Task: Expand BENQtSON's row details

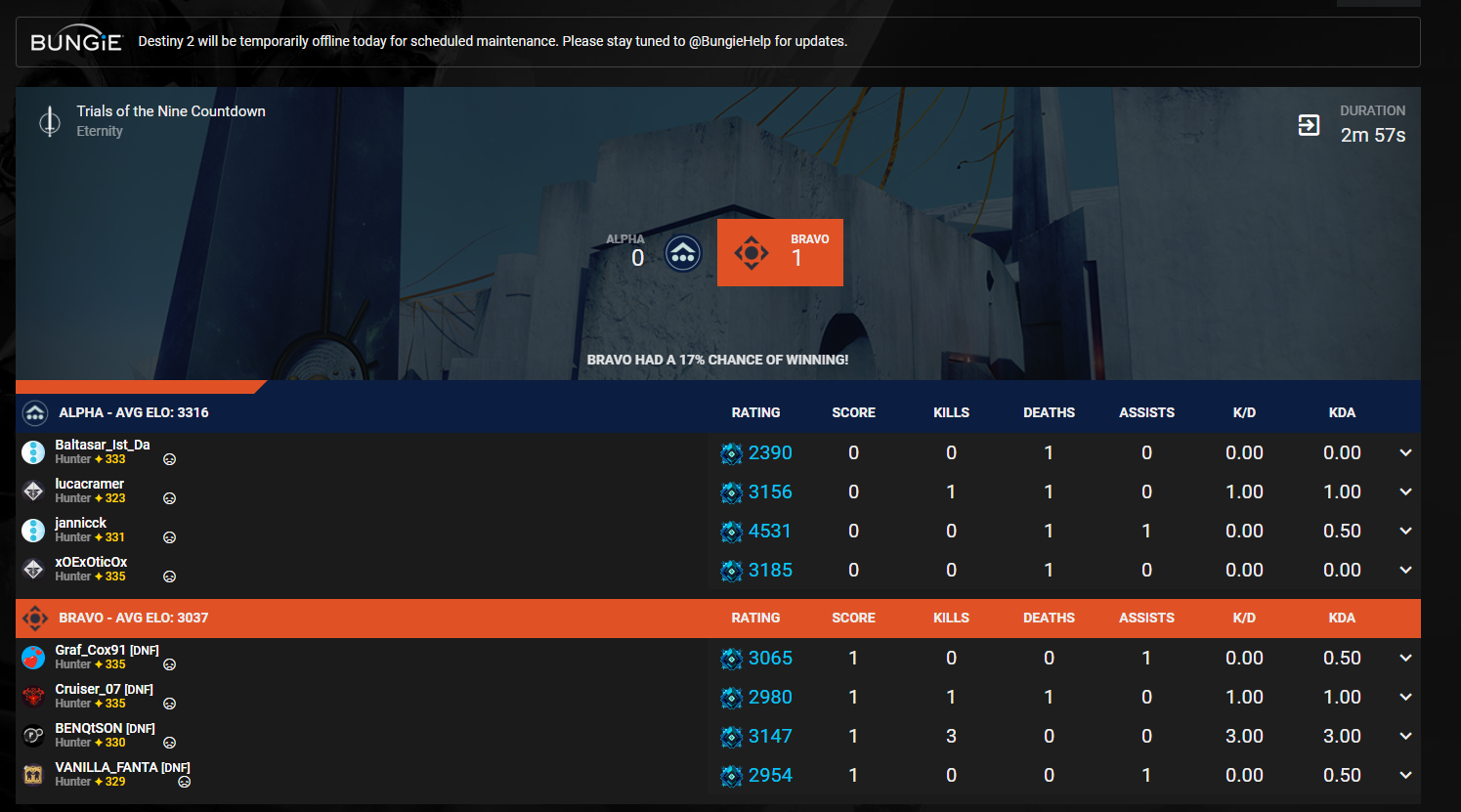Action: pyautogui.click(x=1405, y=736)
